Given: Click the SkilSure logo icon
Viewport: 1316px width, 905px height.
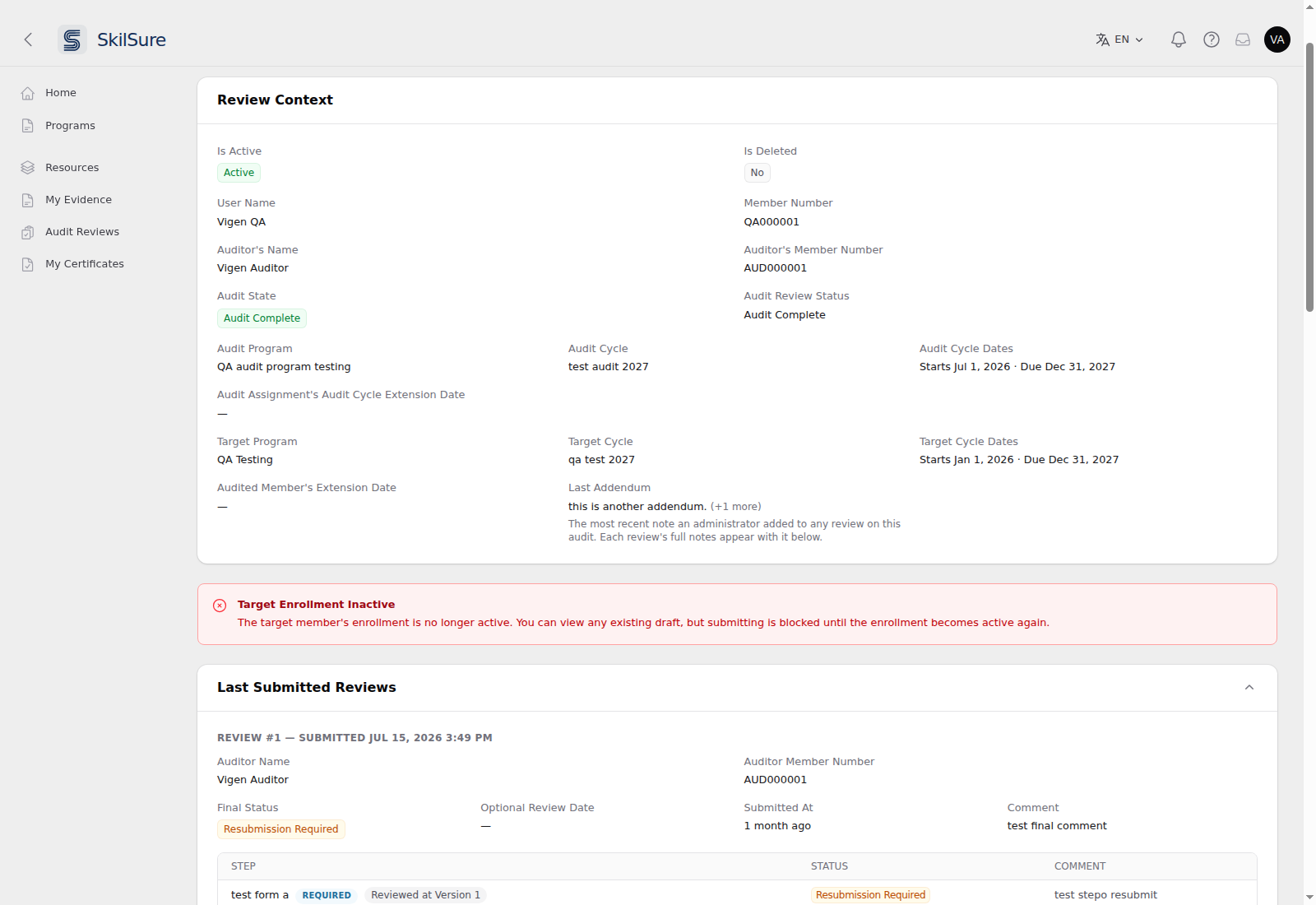Looking at the screenshot, I should click(72, 39).
